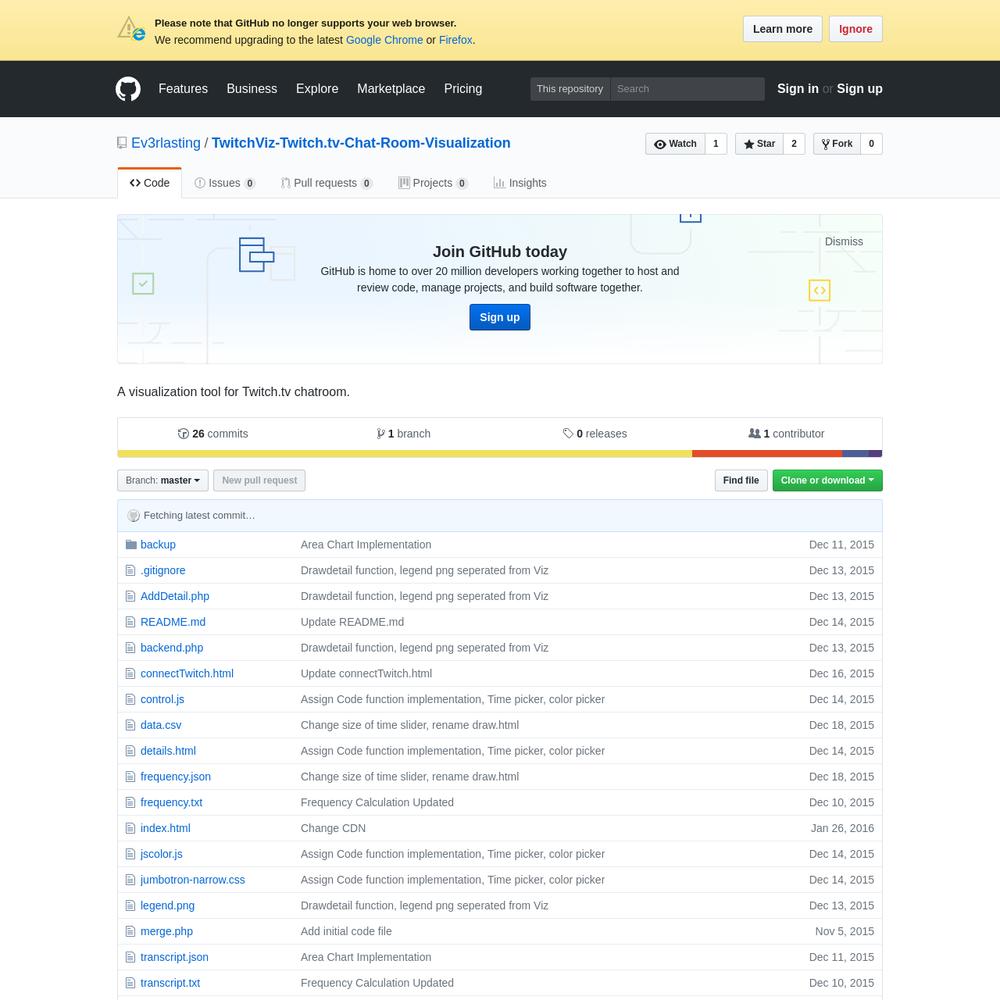The width and height of the screenshot is (1000, 1000).
Task: Click the file icon for backend.php
Action: pyautogui.click(x=130, y=648)
